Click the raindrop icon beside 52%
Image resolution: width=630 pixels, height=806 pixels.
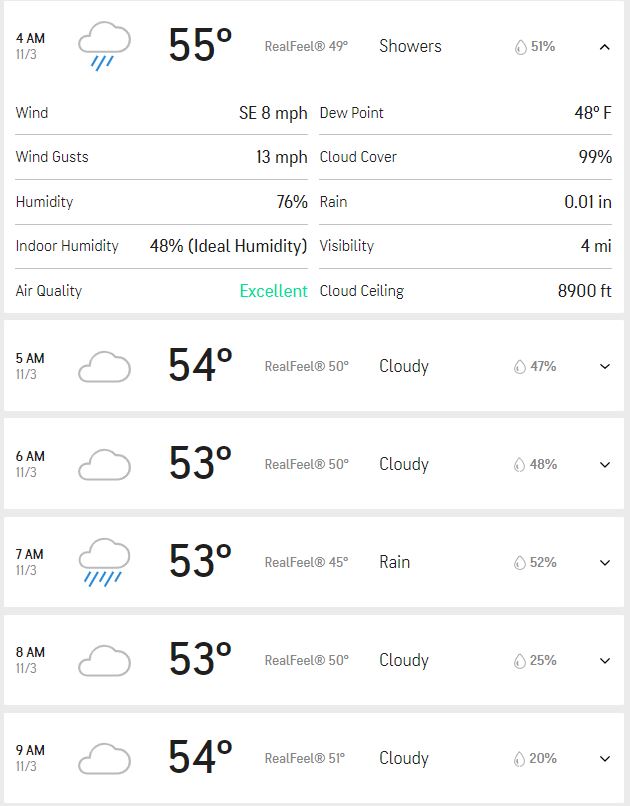[x=520, y=562]
